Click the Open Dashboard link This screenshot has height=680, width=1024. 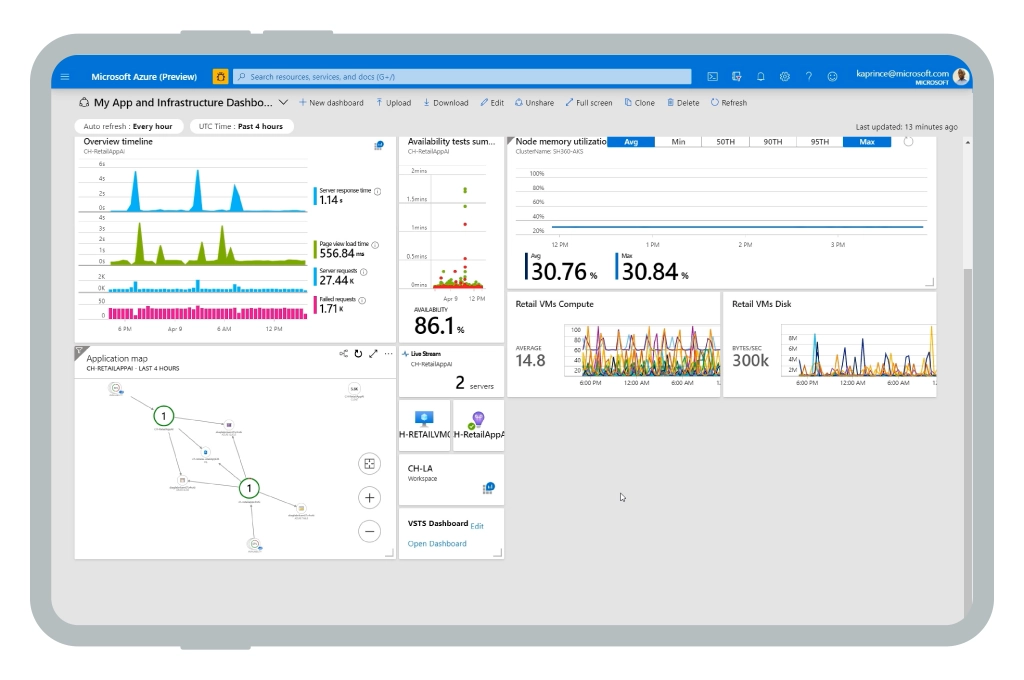(x=437, y=543)
